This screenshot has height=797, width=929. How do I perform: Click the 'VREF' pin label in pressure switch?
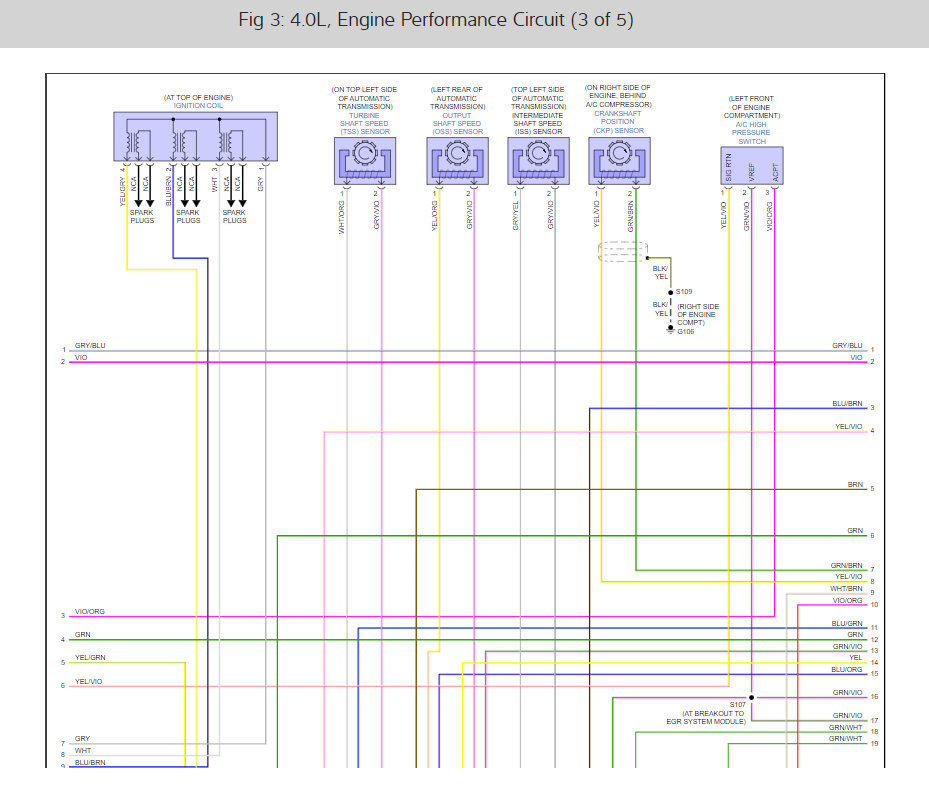751,172
